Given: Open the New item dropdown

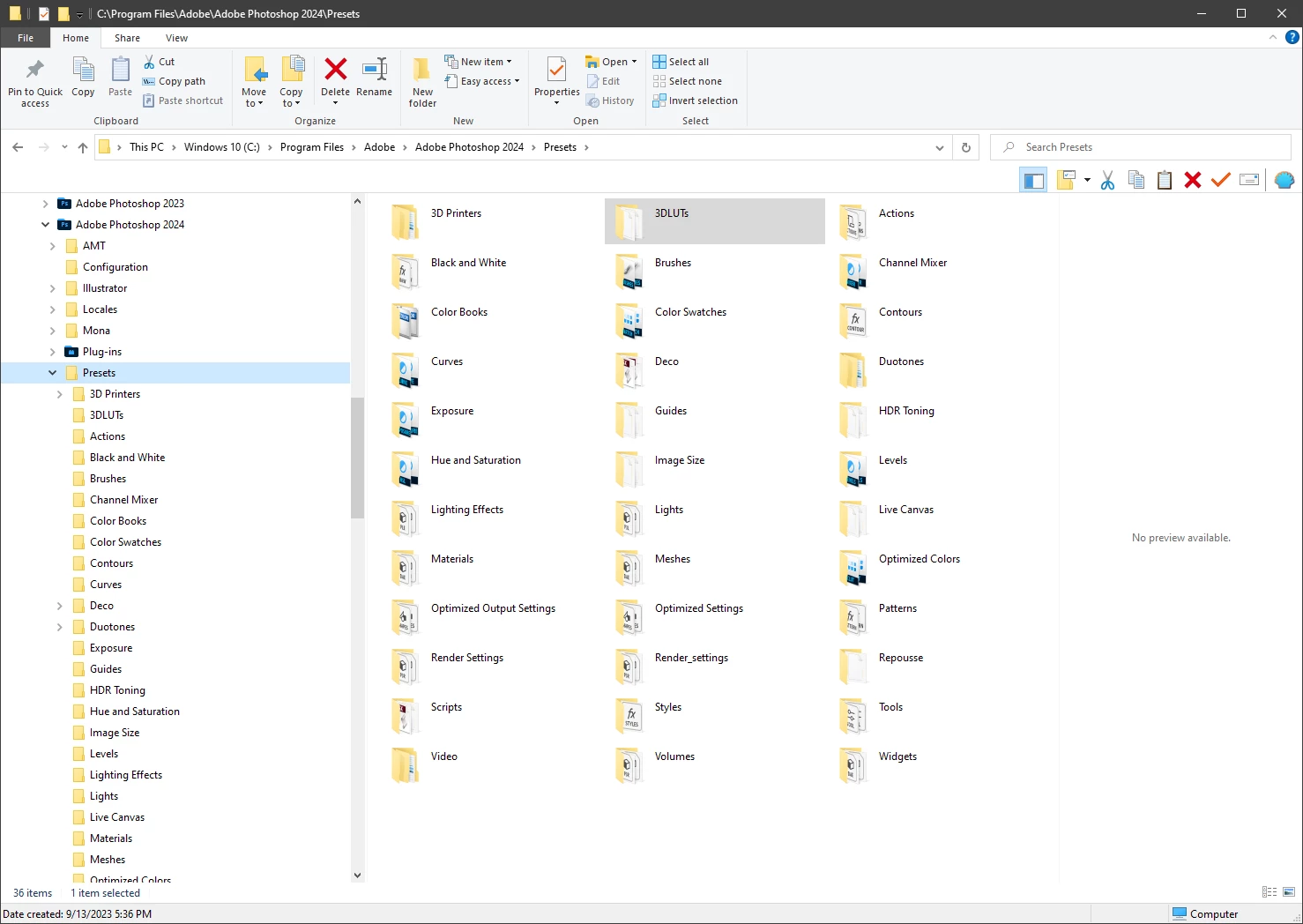Looking at the screenshot, I should (x=478, y=62).
